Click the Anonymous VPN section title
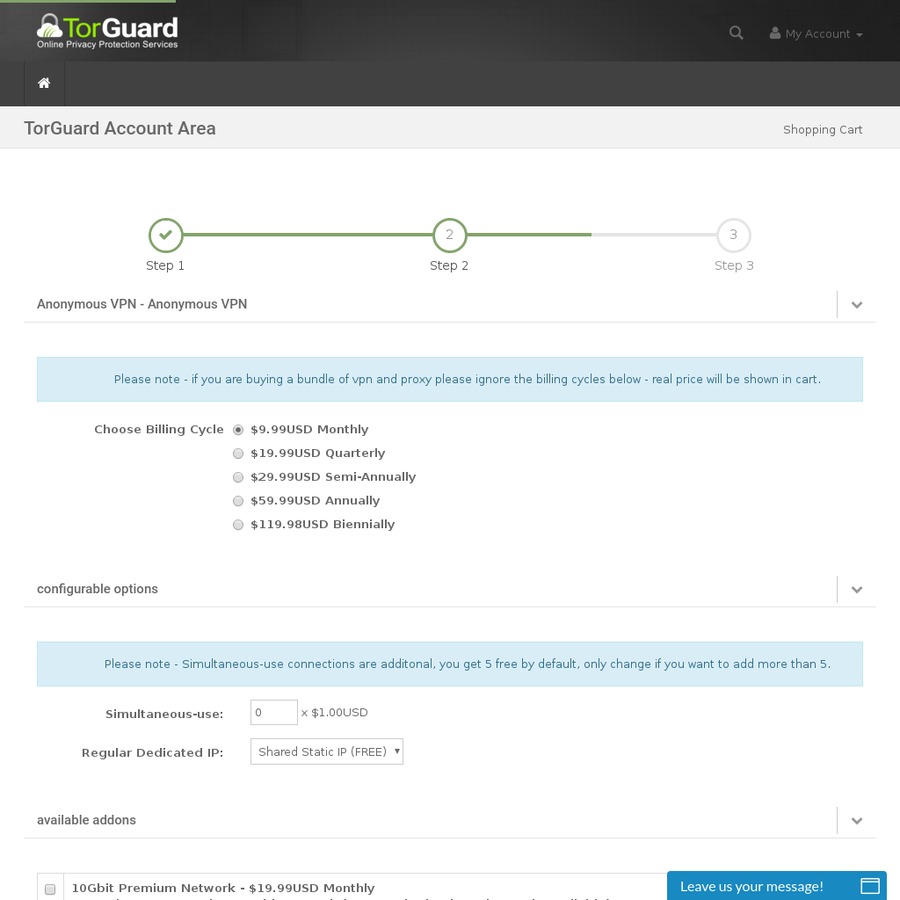Viewport: 900px width, 900px height. coord(142,304)
